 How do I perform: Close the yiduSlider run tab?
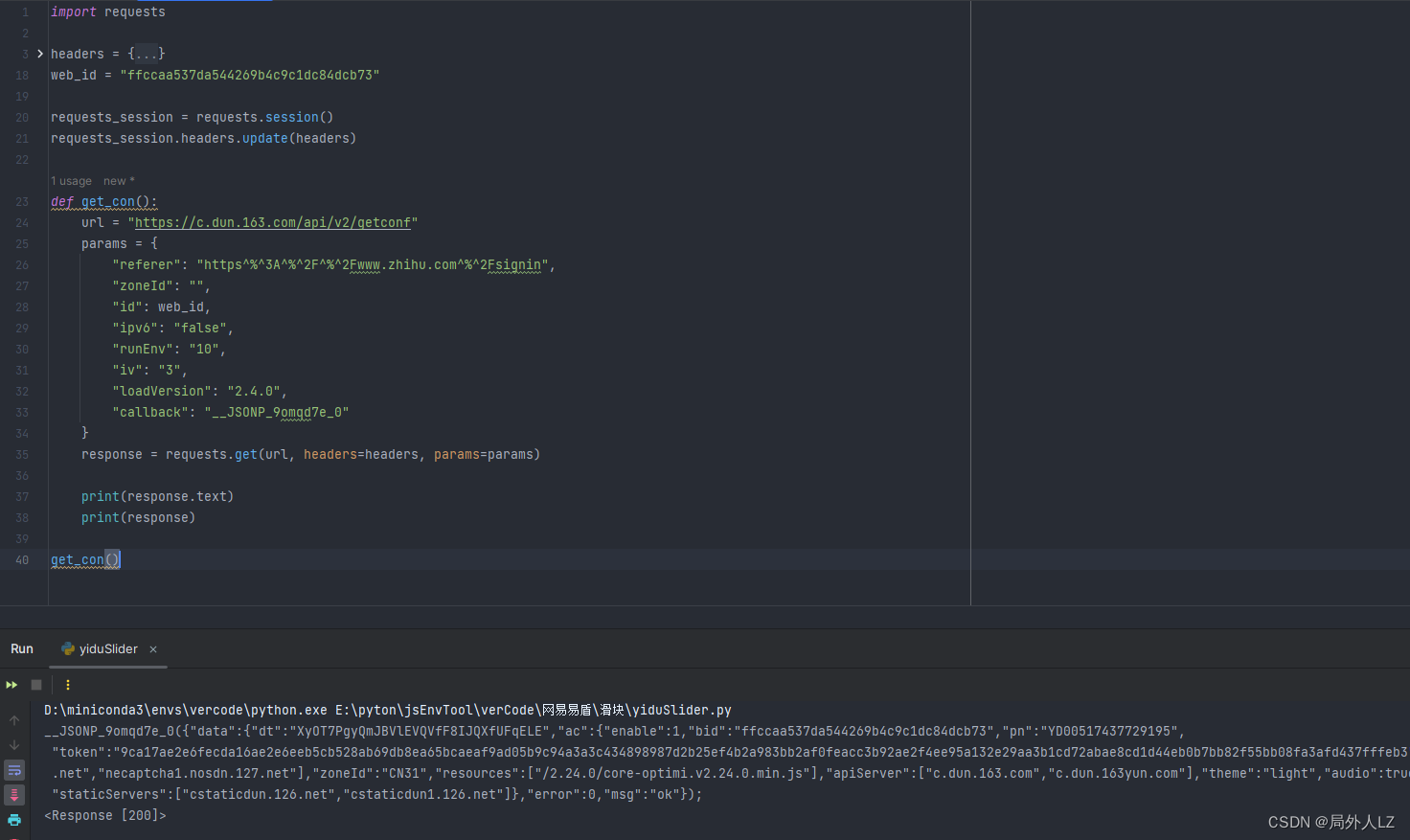(x=153, y=649)
